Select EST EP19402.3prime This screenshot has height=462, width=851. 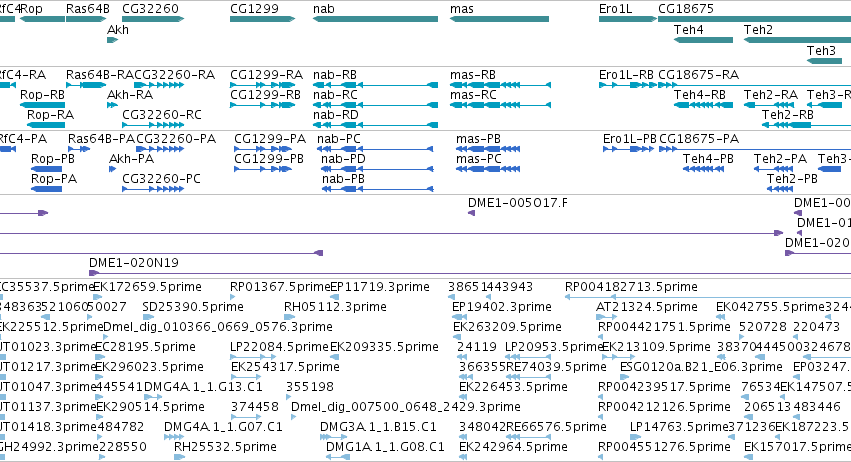tap(459, 317)
